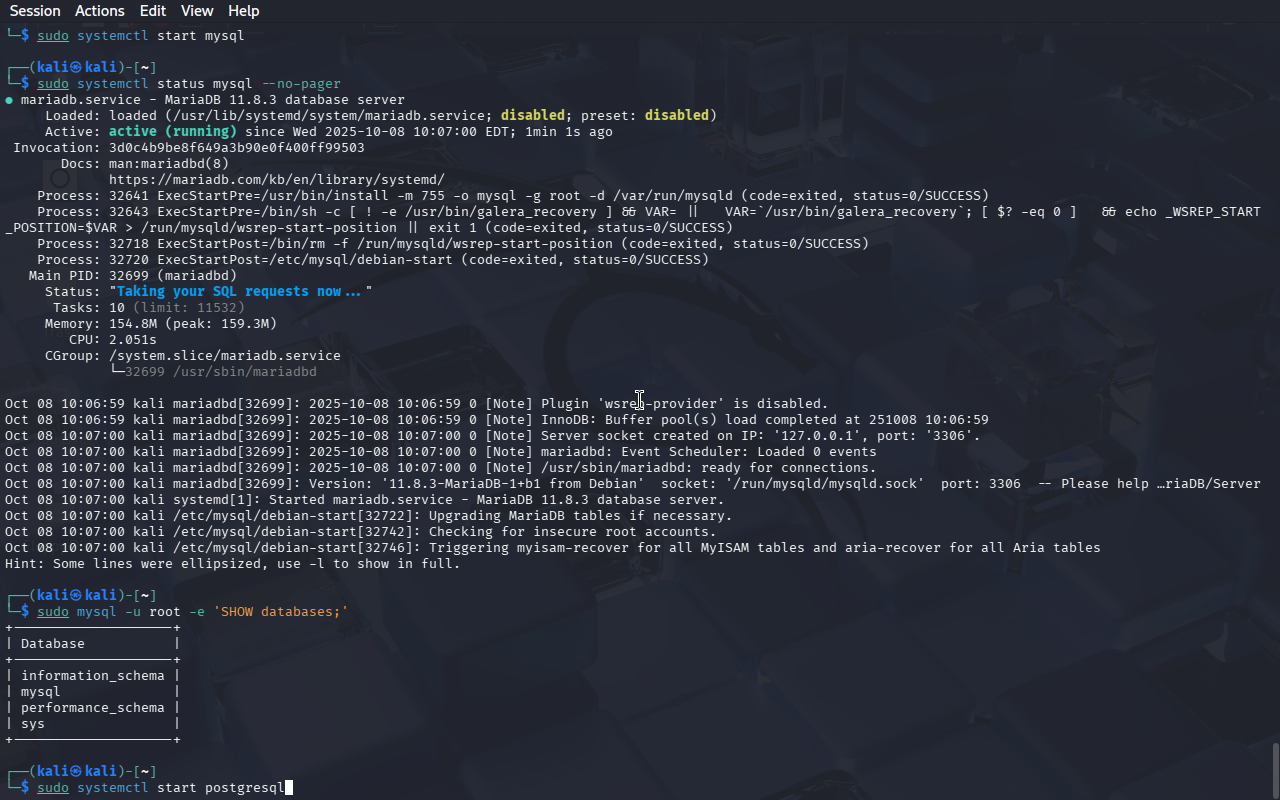Select information_schema in the database table
The image size is (1280, 800).
[x=92, y=675]
